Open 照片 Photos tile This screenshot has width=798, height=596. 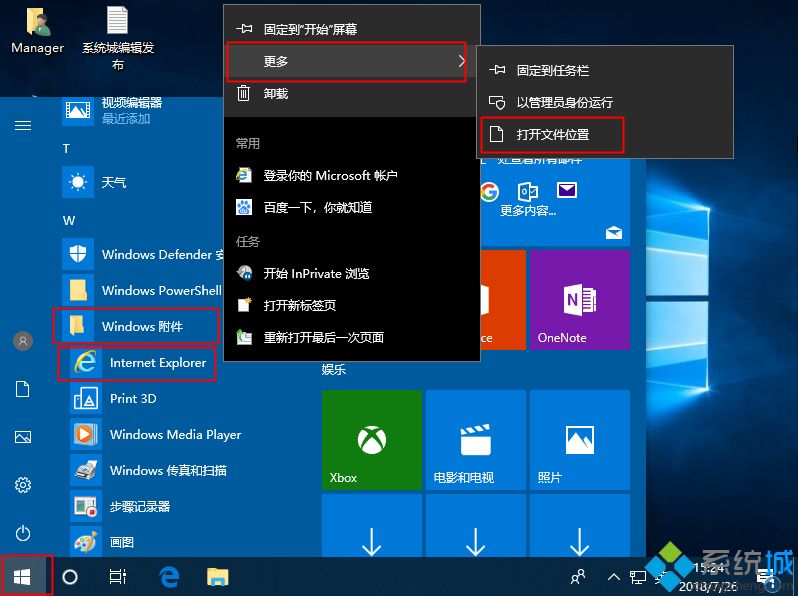point(580,440)
